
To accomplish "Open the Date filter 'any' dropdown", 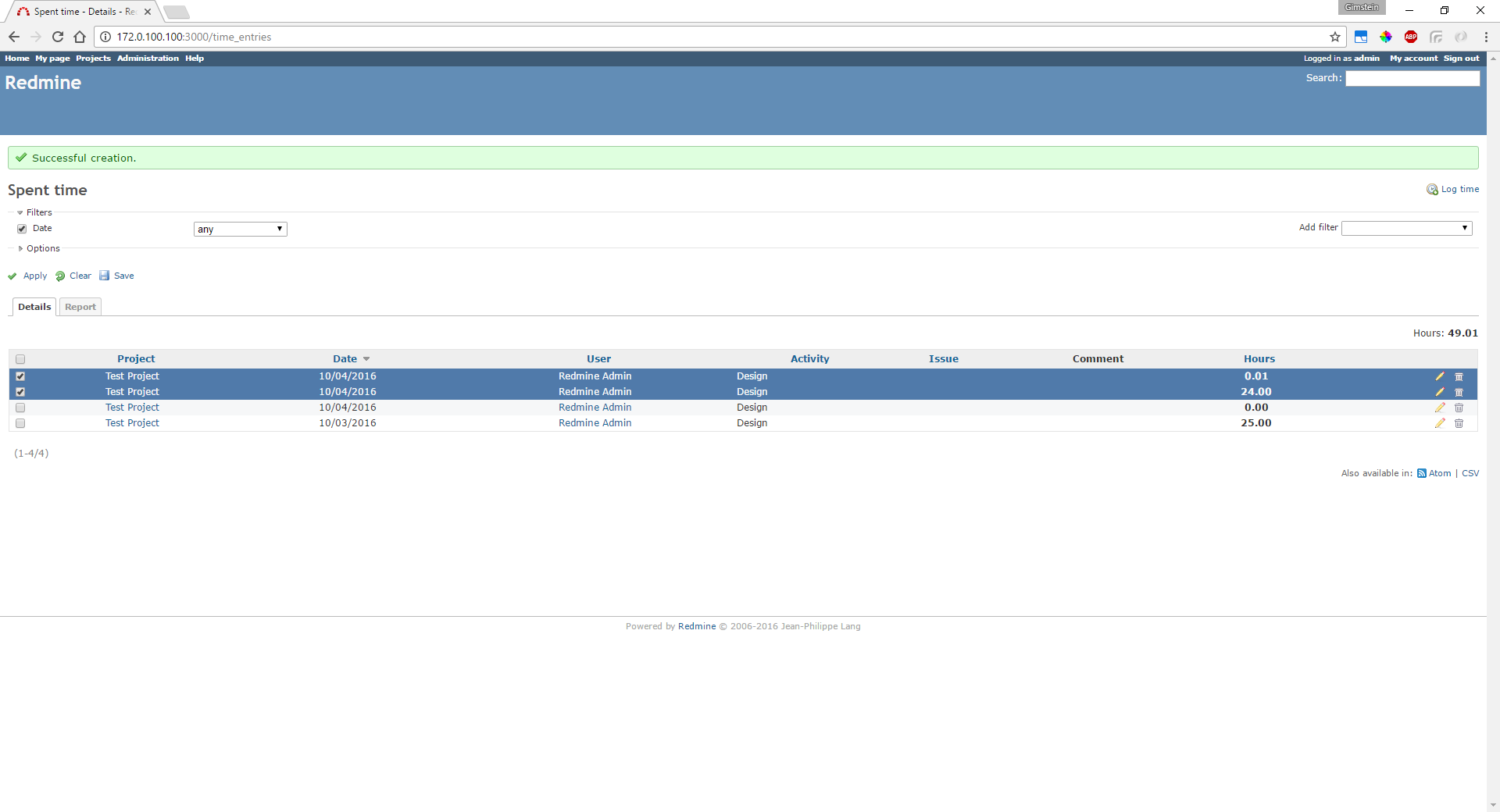I will [x=240, y=229].
